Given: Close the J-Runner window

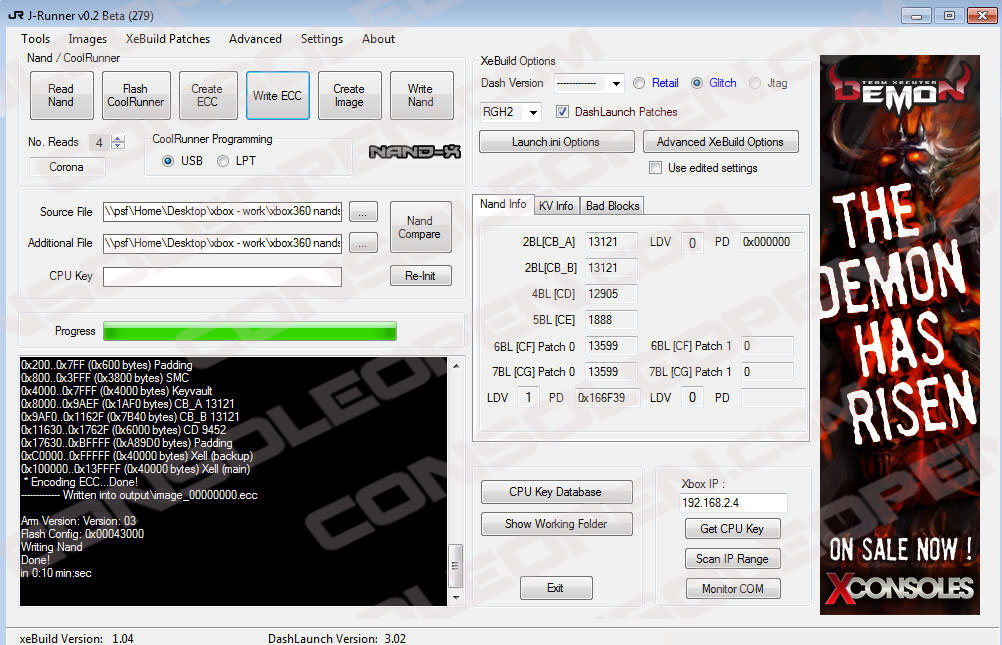Looking at the screenshot, I should 982,16.
